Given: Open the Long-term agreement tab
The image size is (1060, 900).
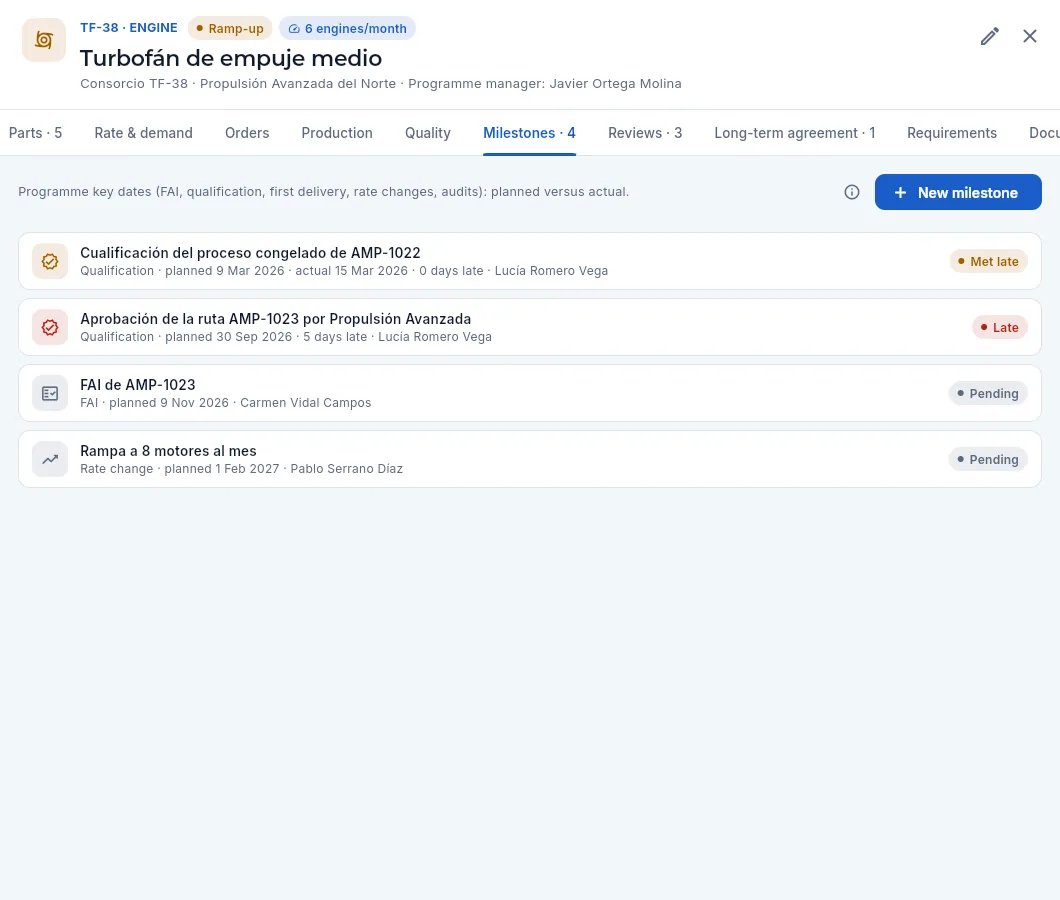Looking at the screenshot, I should pyautogui.click(x=795, y=133).
